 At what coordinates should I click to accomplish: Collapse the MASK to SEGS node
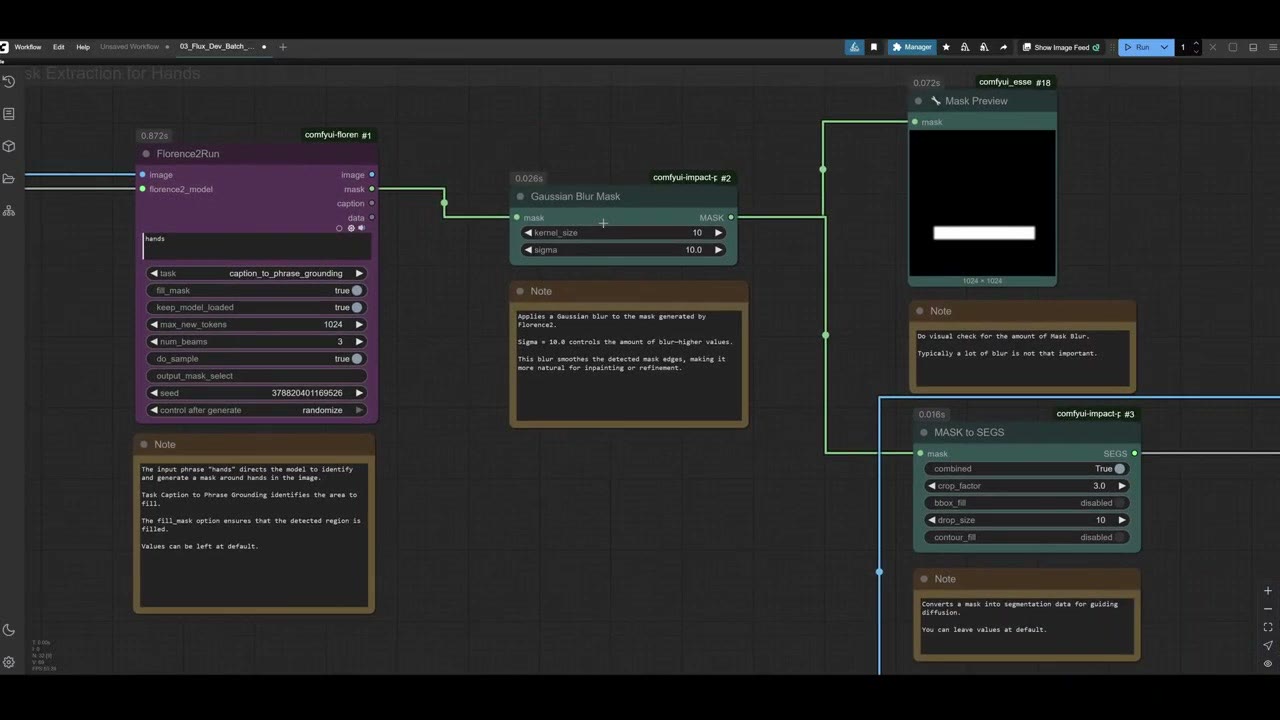pos(923,433)
